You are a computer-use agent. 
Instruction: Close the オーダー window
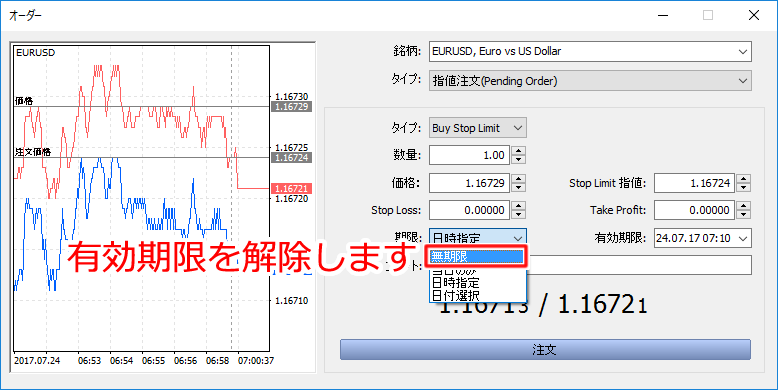[x=754, y=15]
